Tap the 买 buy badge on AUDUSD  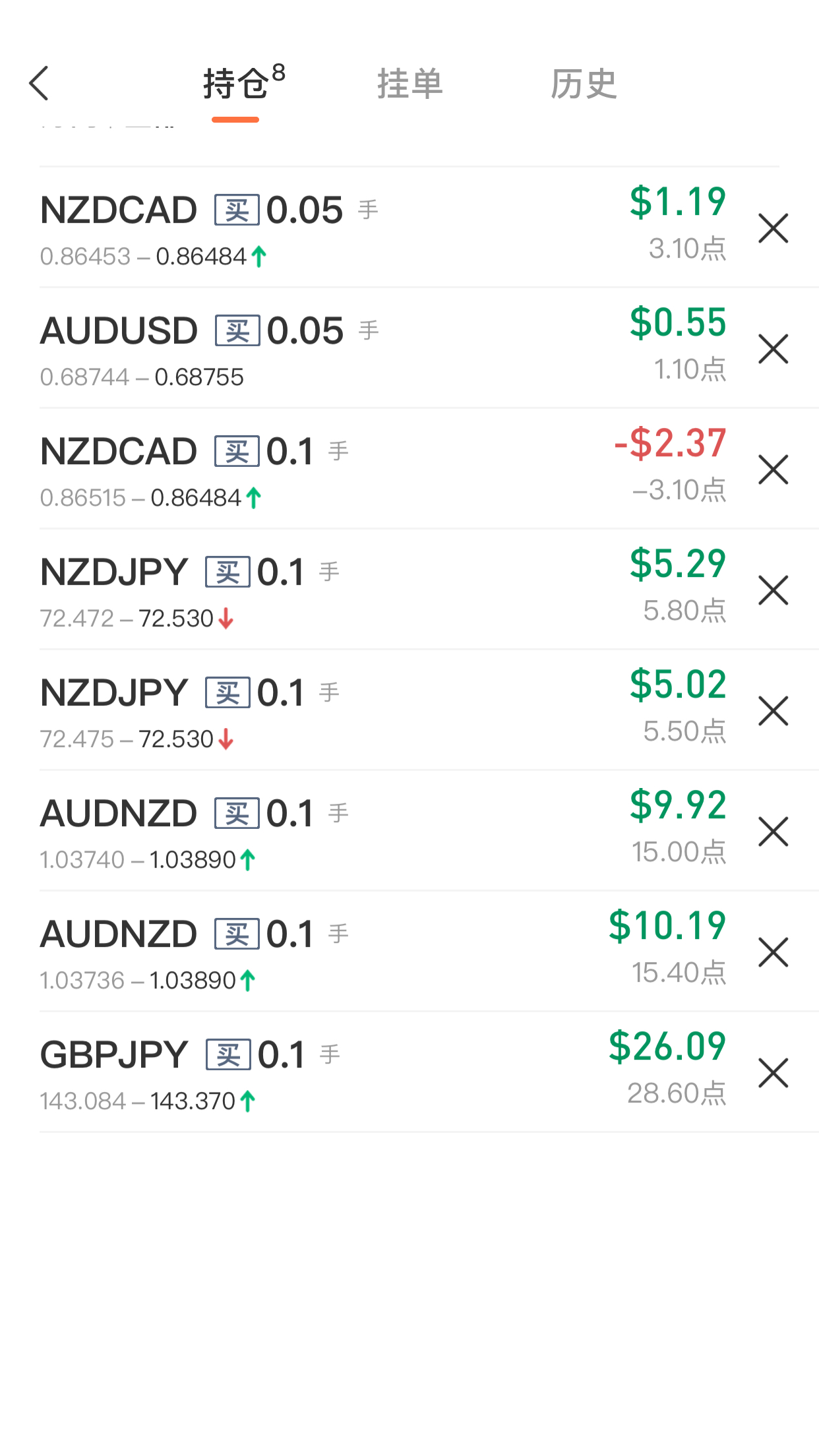point(237,330)
